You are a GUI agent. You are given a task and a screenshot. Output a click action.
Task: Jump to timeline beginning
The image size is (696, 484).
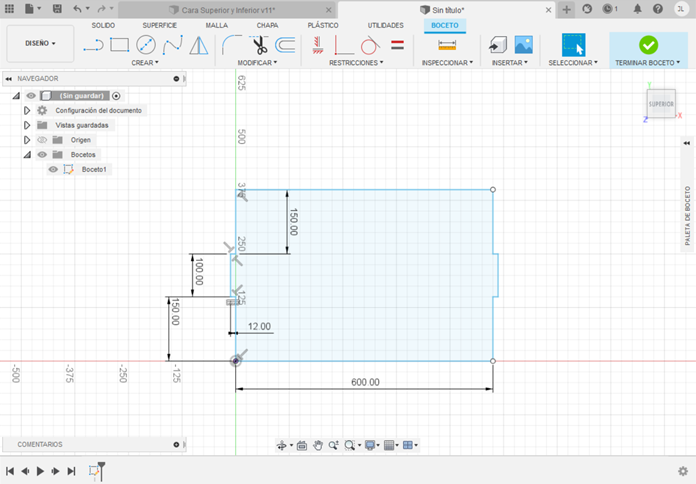tap(10, 471)
